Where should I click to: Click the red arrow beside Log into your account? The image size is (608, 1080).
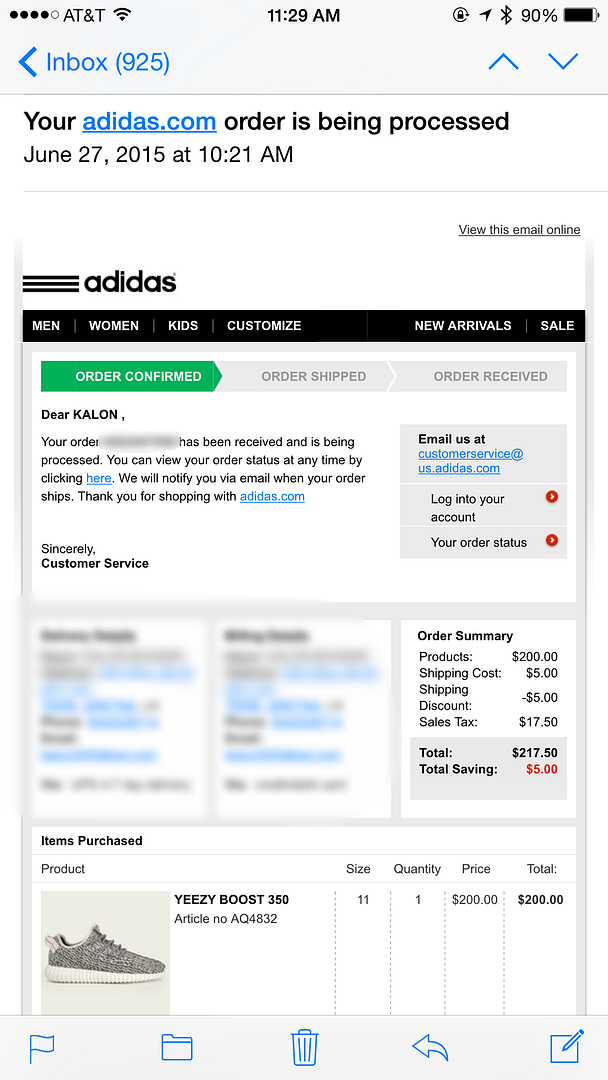coord(551,497)
